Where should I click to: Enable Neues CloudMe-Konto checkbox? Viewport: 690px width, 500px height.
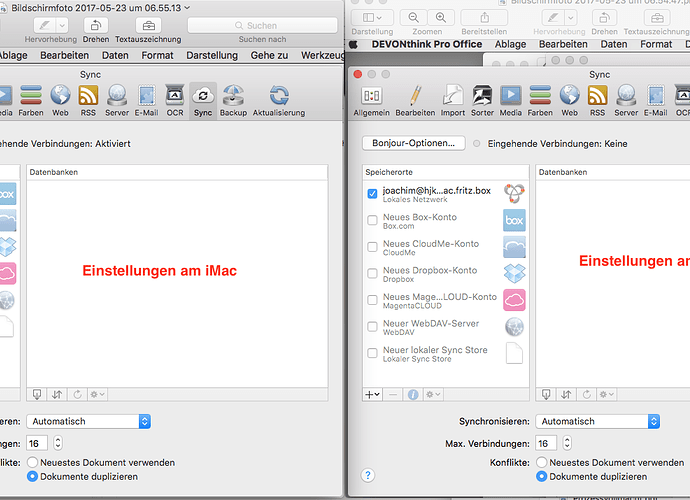point(372,247)
